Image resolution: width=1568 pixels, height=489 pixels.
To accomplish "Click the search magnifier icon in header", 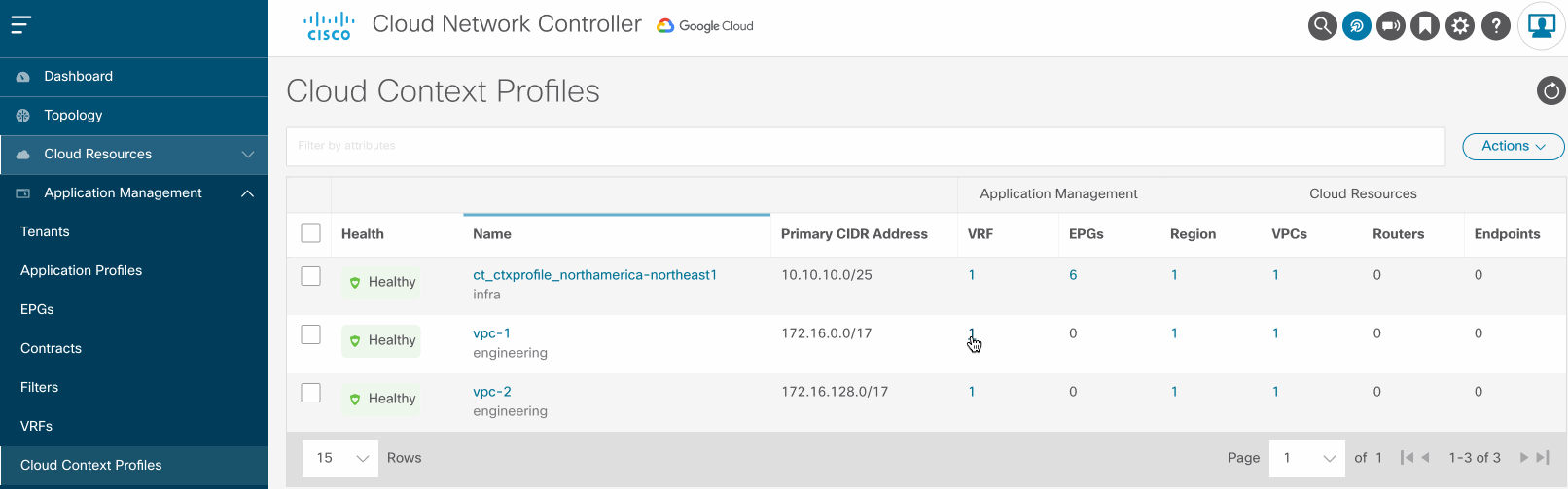I will (x=1322, y=26).
